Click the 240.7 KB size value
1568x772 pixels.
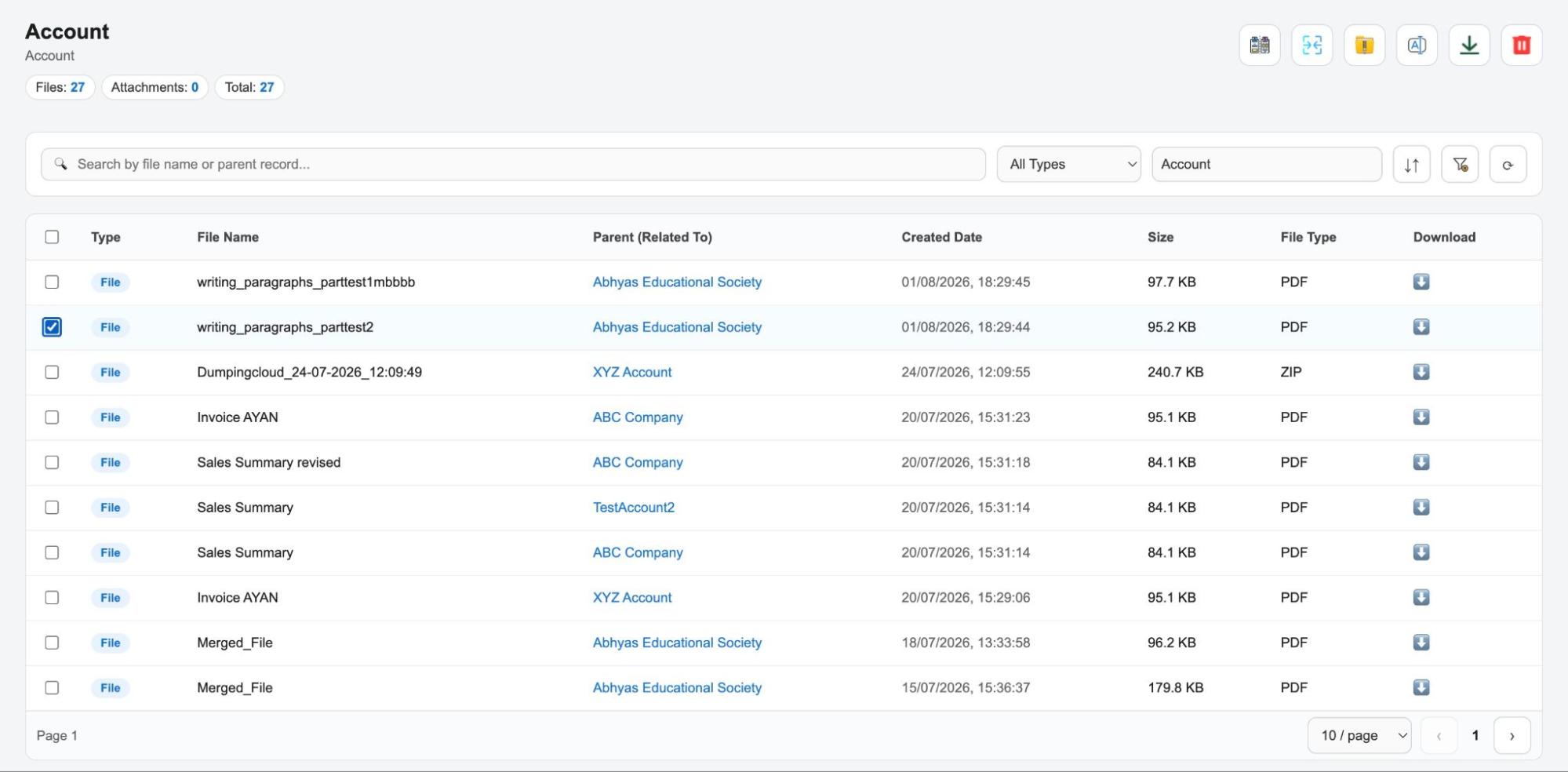pyautogui.click(x=1175, y=372)
